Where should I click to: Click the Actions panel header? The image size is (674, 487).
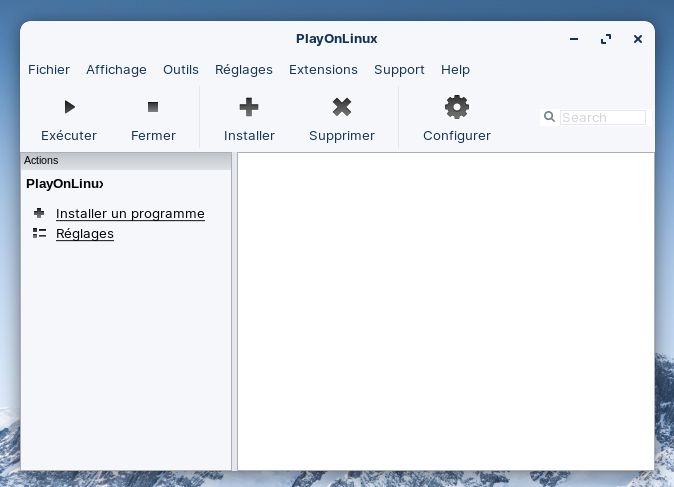click(x=126, y=160)
